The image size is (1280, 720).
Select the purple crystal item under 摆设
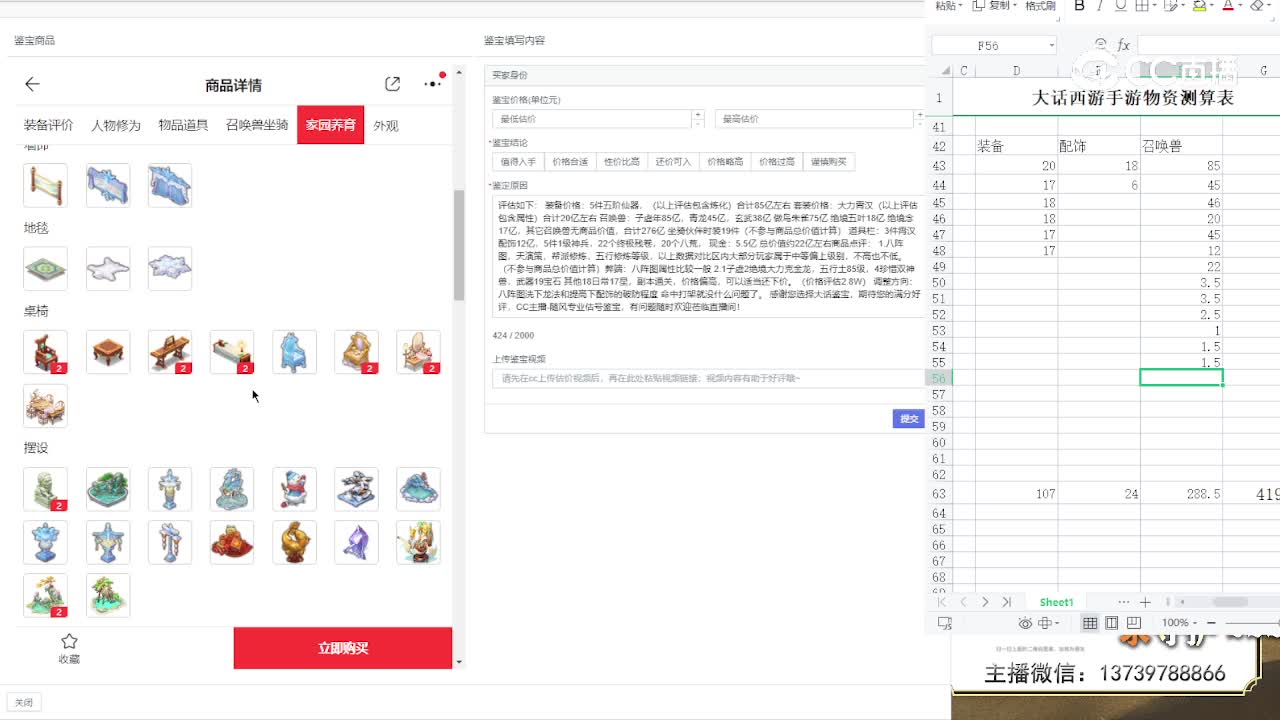(x=356, y=542)
